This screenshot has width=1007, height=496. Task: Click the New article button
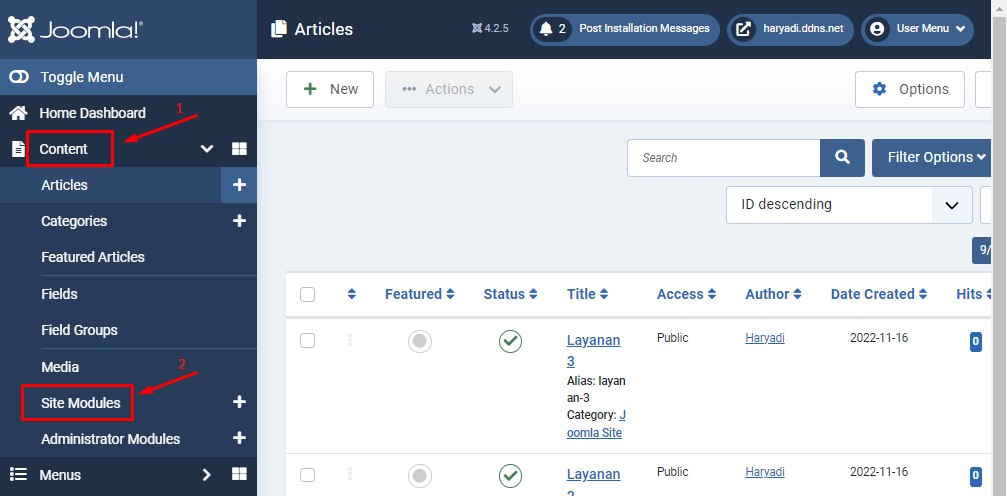[330, 89]
